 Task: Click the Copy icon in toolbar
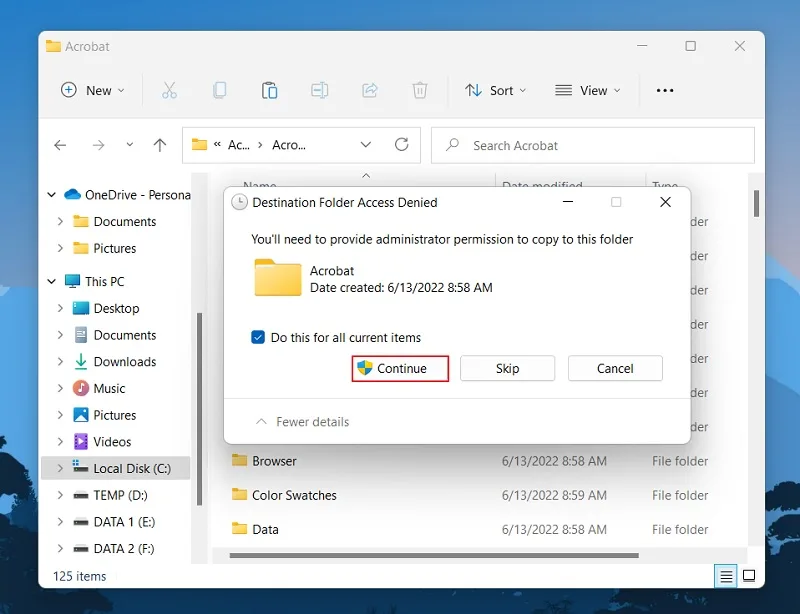(220, 90)
